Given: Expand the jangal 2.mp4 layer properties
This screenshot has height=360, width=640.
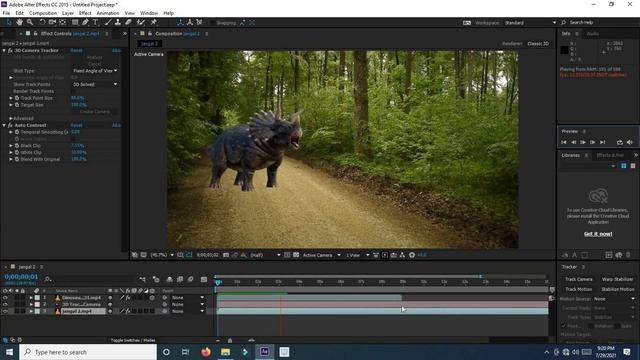Looking at the screenshot, I should pos(31,311).
